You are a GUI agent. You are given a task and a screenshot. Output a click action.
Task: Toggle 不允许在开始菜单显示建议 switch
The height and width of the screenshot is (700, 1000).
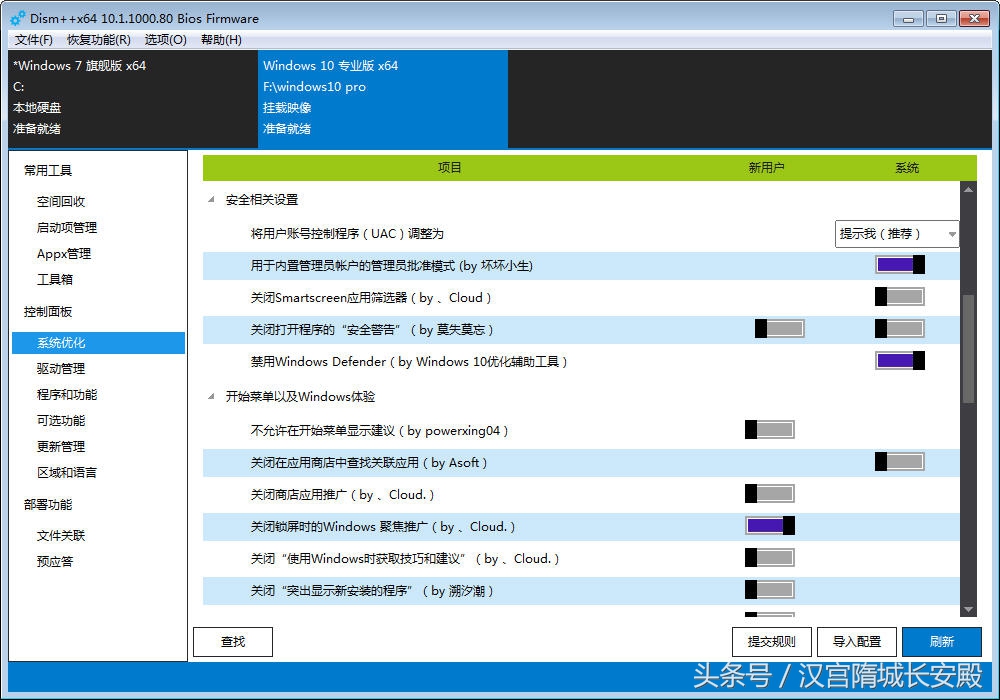coord(770,430)
